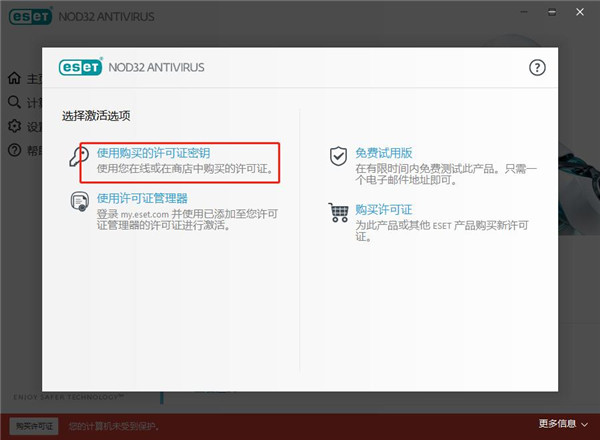600x440 pixels.
Task: Expand 更多信息 in bottom status bar
Action: tap(563, 424)
